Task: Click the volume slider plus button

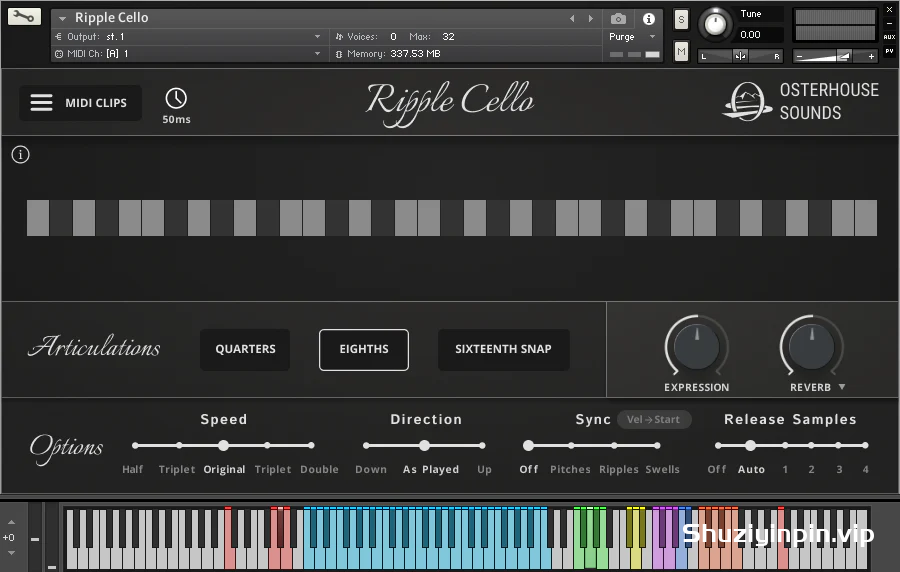Action: 871,56
